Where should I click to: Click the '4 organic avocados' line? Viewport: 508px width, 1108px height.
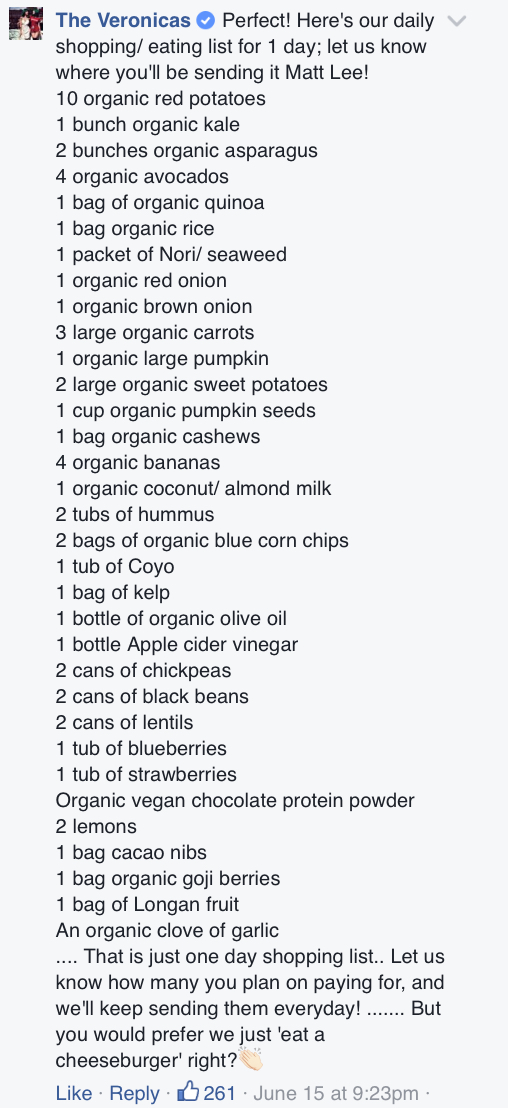(142, 177)
